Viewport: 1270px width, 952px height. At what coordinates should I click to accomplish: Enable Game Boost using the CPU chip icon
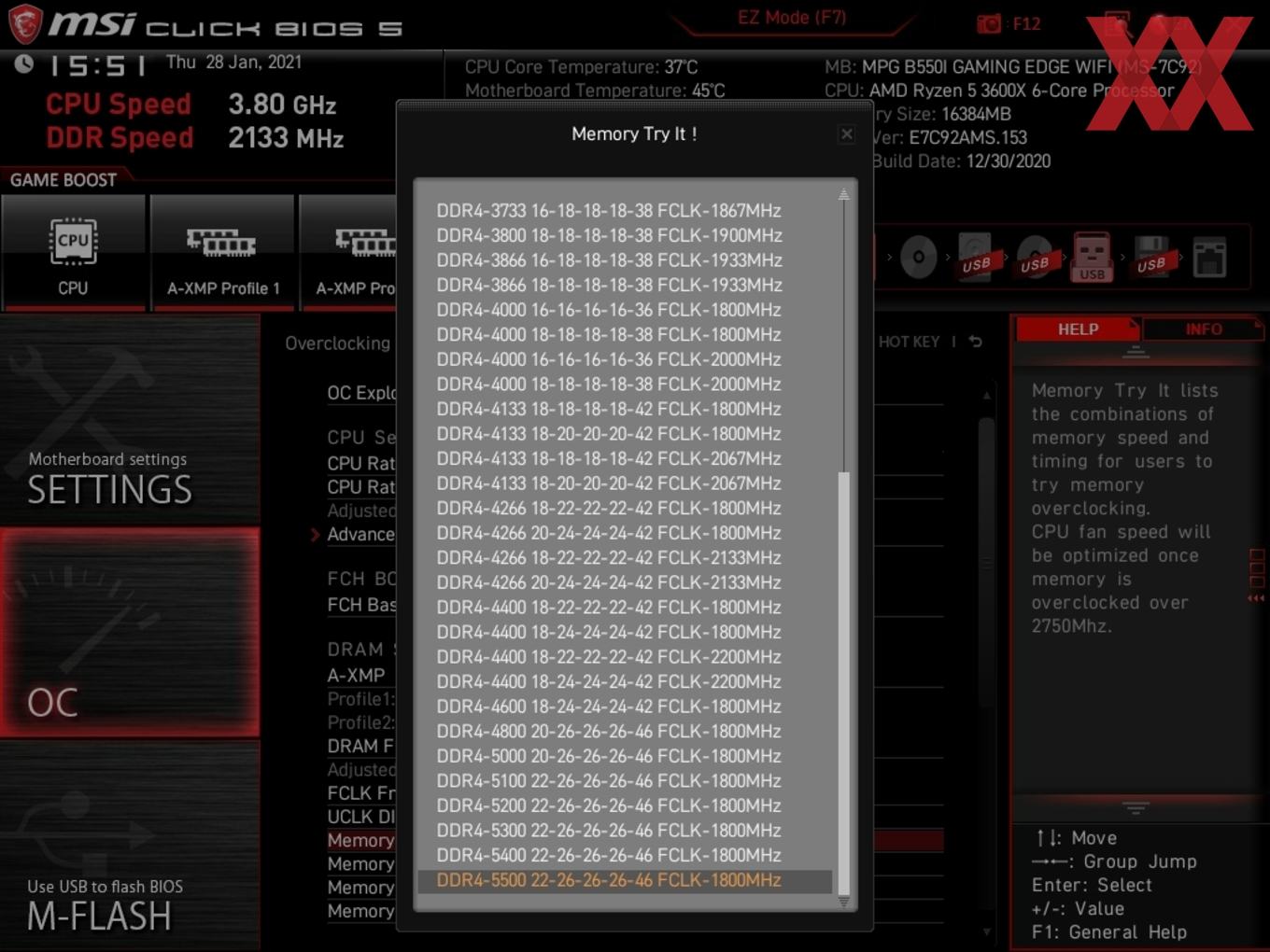[x=73, y=242]
